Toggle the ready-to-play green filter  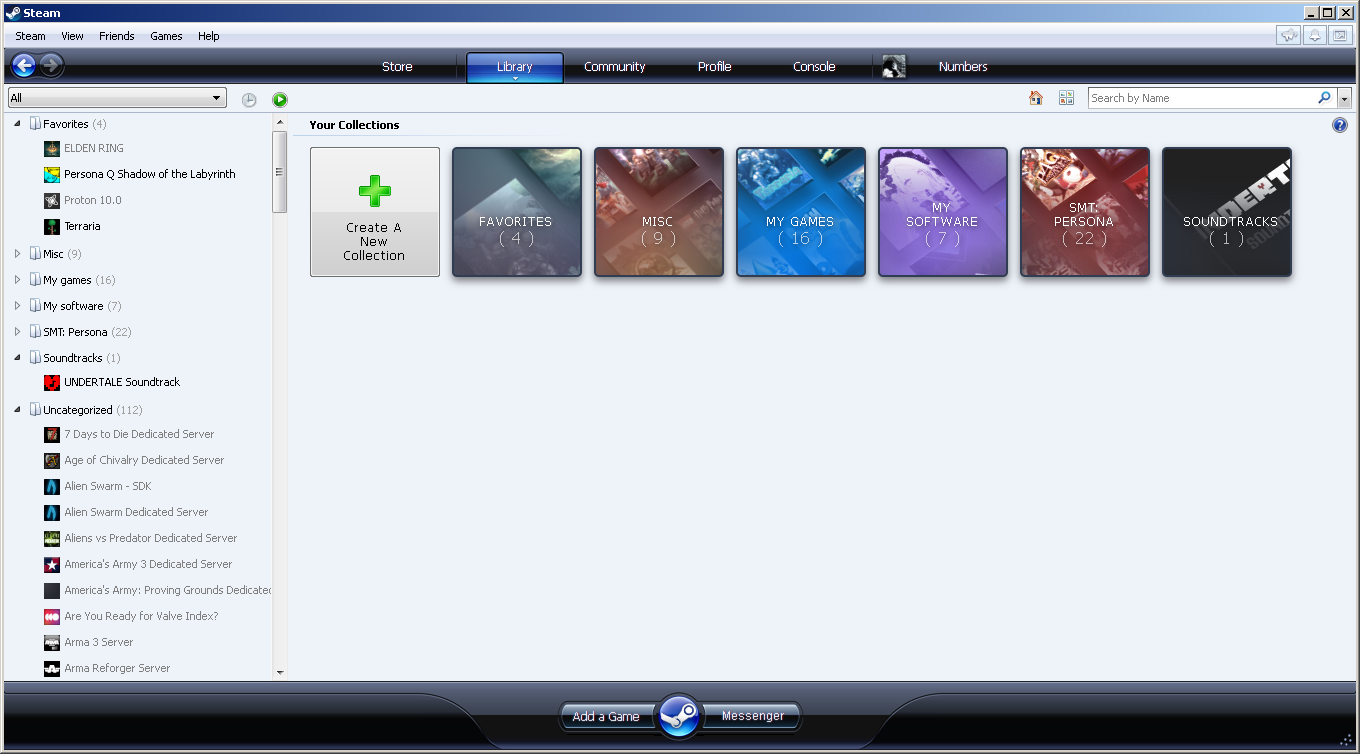tap(280, 99)
